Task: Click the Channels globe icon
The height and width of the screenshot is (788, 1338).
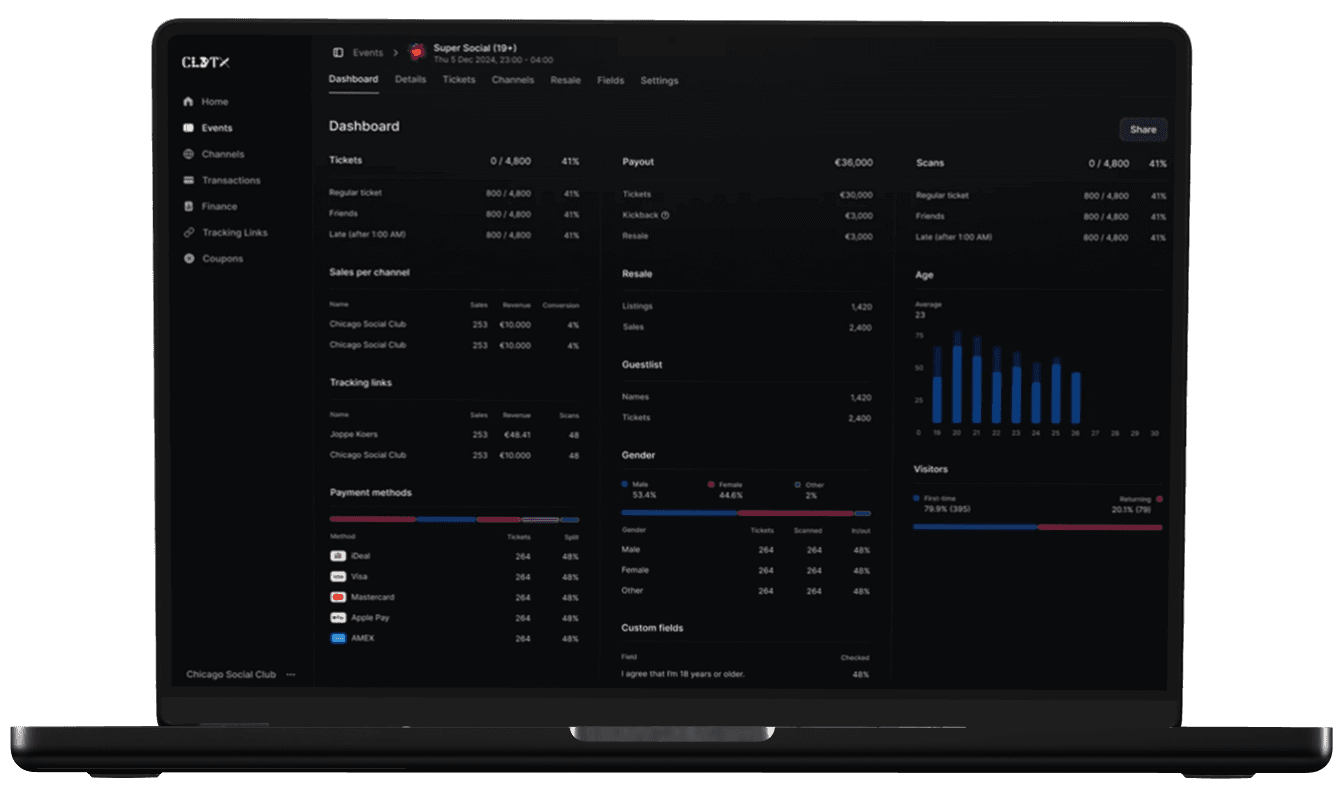Action: [188, 154]
